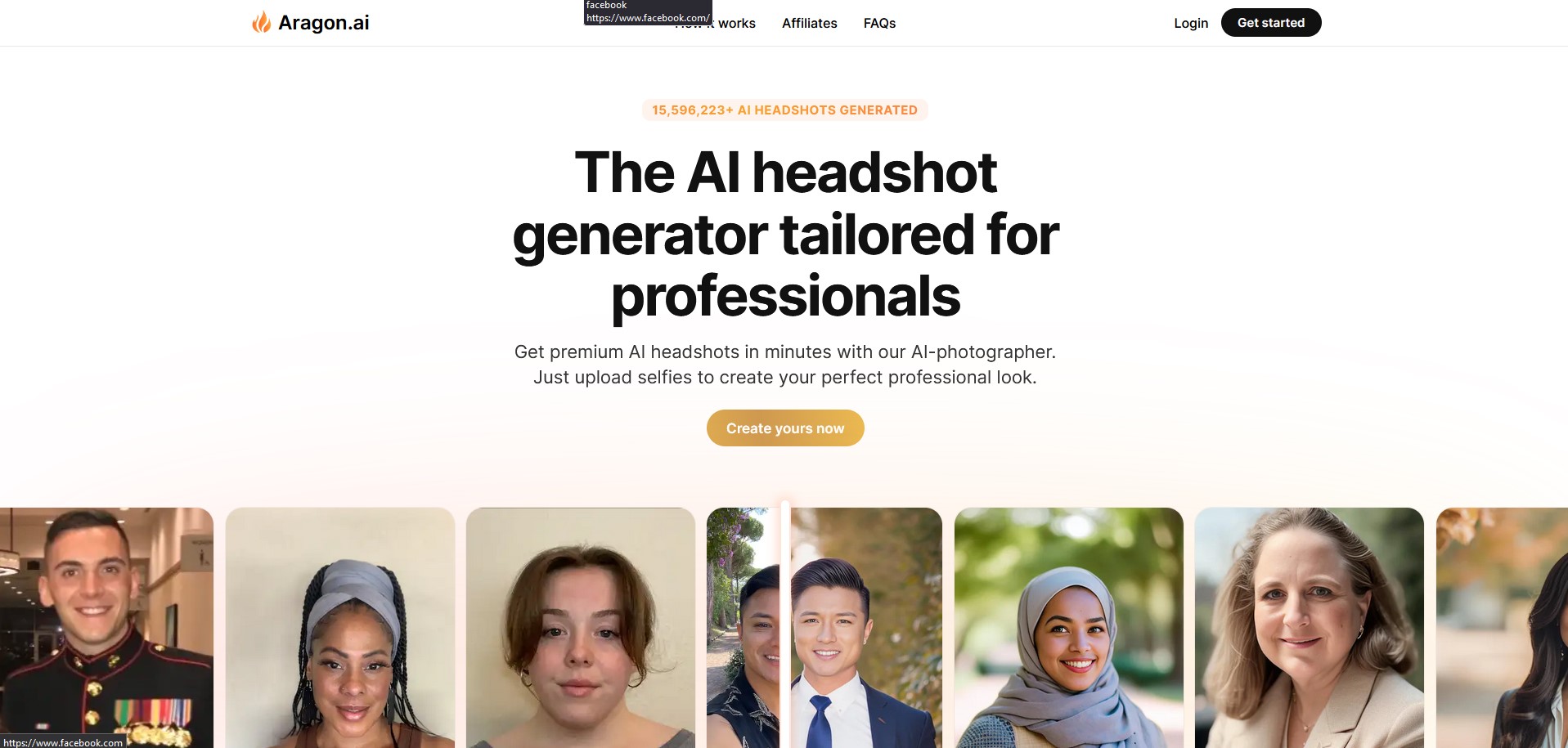Screen dimensions: 1568x748
Task: Open the marine in uniform photo
Action: click(106, 628)
